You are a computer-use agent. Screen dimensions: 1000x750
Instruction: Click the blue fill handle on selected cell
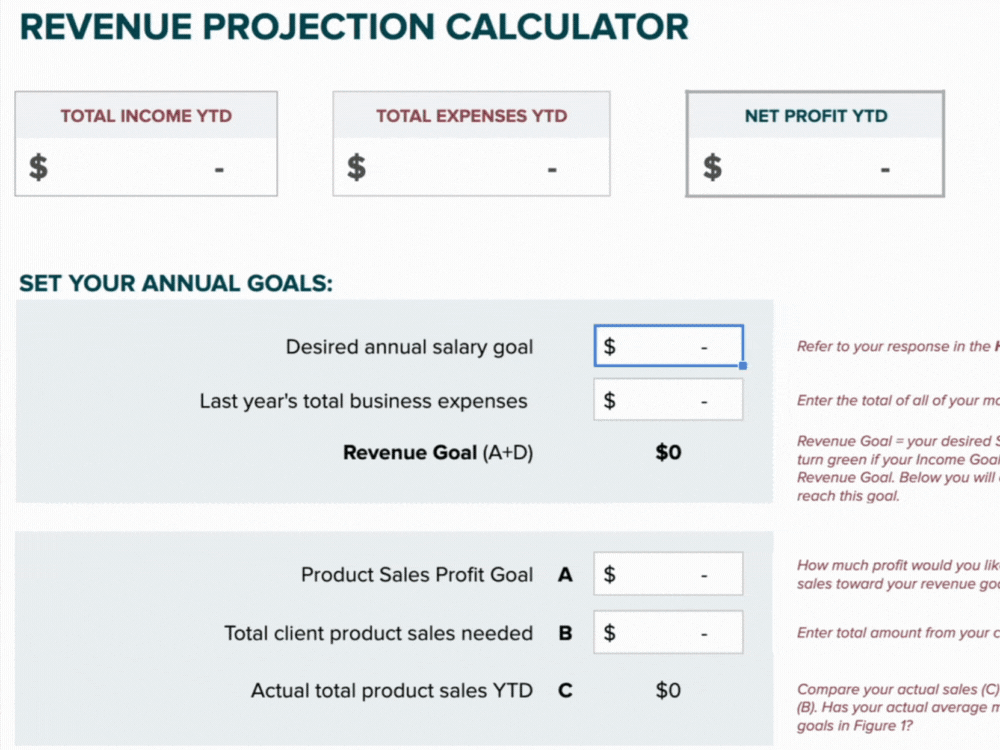tap(743, 365)
